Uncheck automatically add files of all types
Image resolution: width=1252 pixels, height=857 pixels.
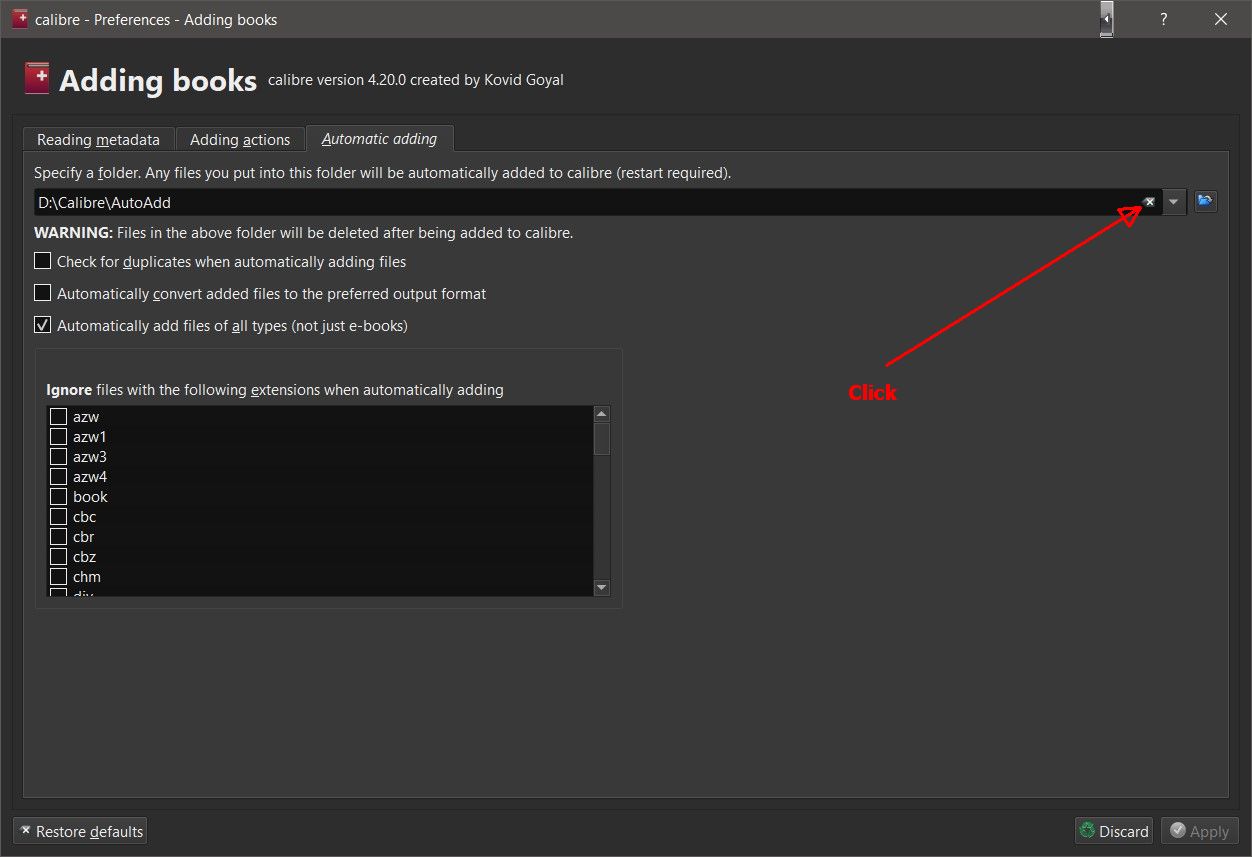42,325
